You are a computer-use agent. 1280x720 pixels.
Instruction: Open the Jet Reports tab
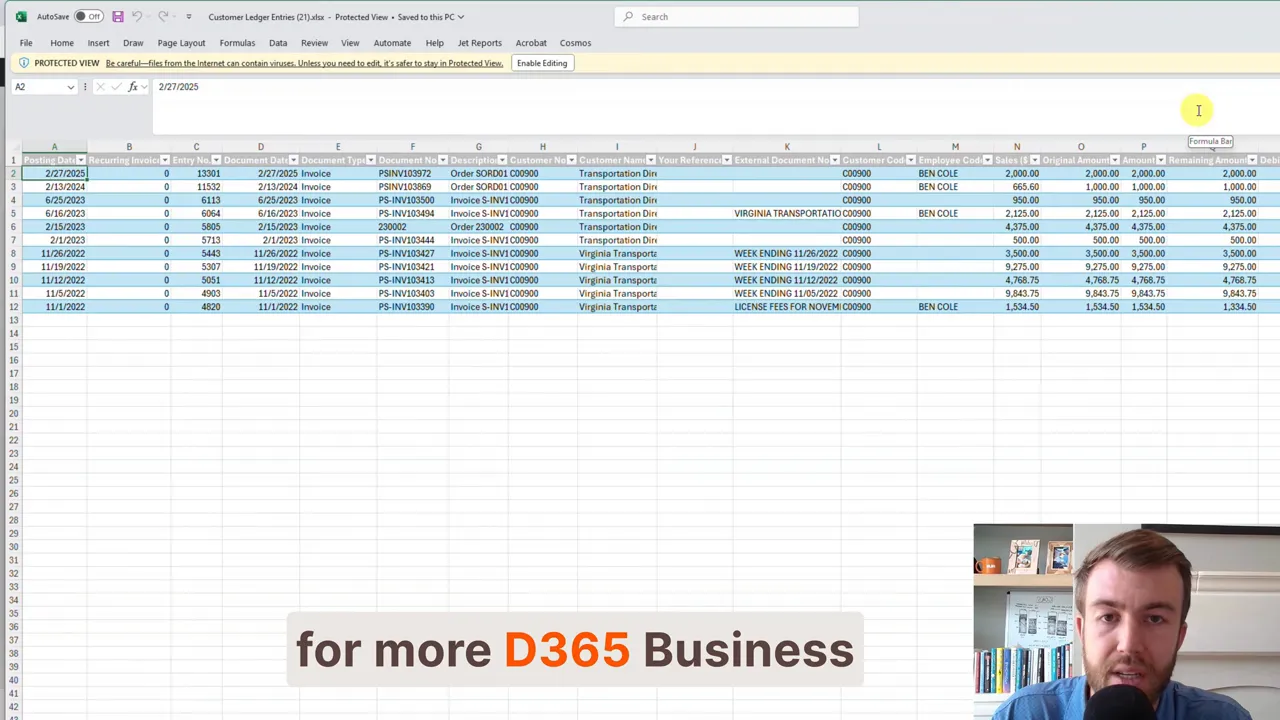[479, 42]
